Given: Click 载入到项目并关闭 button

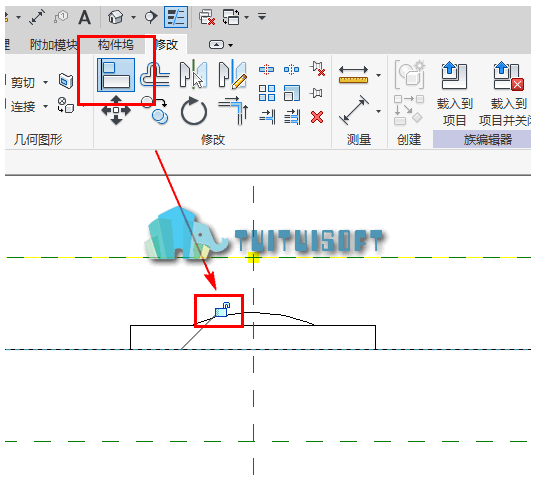Looking at the screenshot, I should point(505,94).
